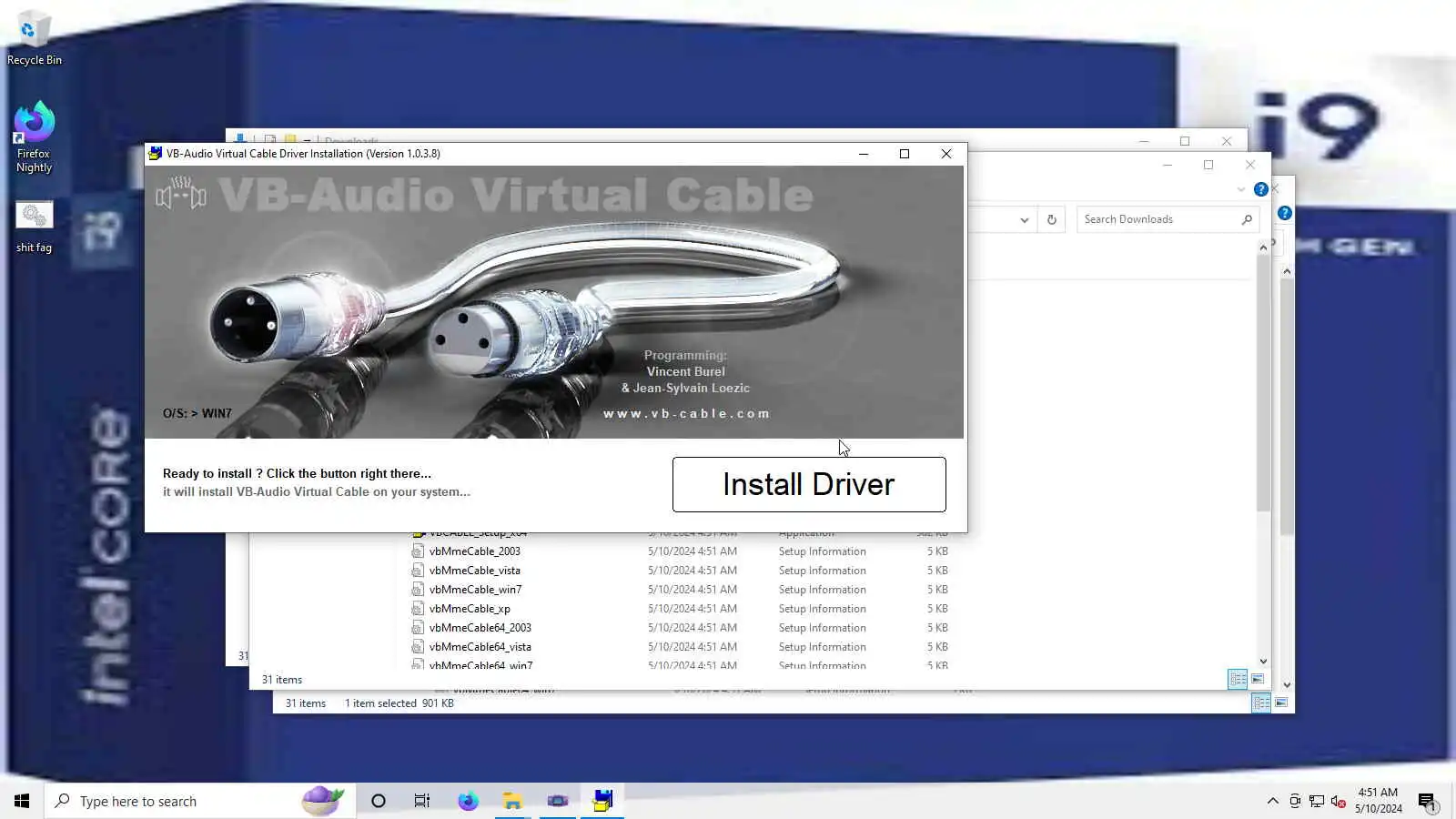The image size is (1456, 819).
Task: Switch Downloads window to large icons view
Action: (1258, 680)
